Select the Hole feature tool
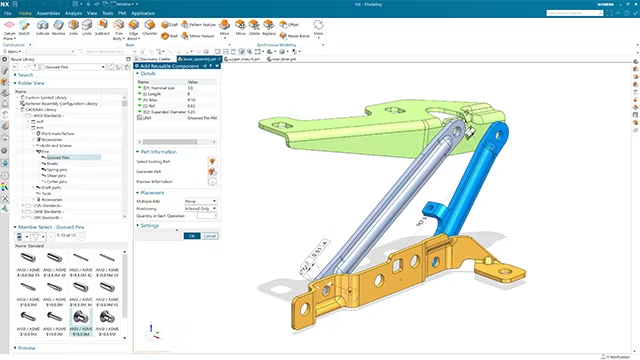 click(x=73, y=28)
